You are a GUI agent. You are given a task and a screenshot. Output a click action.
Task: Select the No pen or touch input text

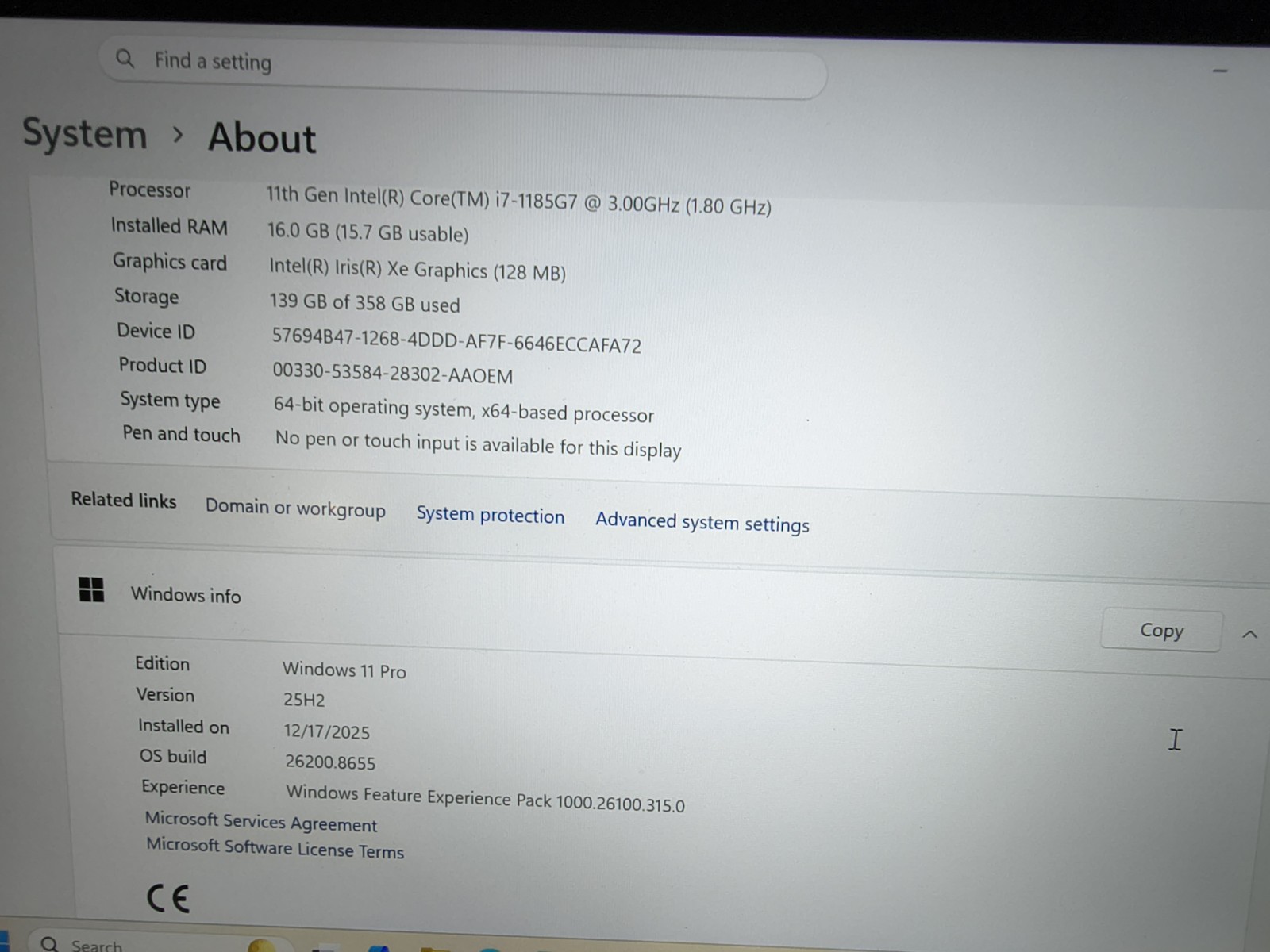478,444
